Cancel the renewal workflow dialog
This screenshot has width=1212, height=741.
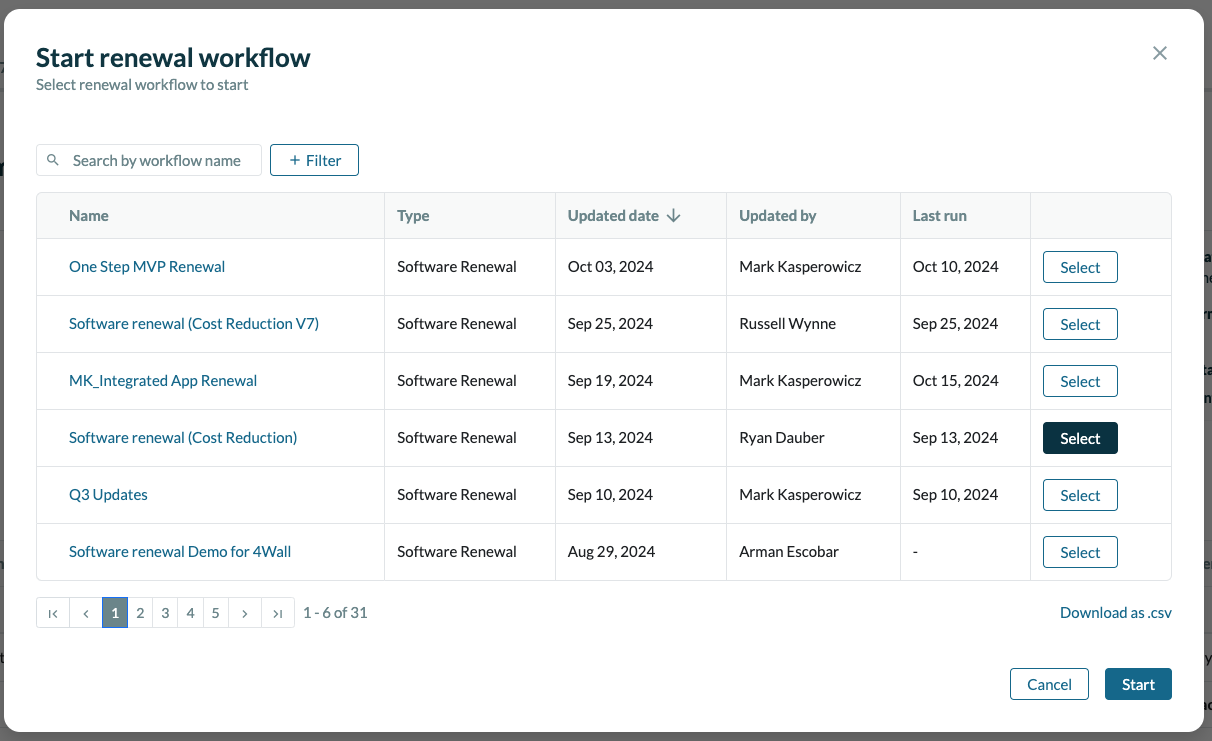point(1049,685)
